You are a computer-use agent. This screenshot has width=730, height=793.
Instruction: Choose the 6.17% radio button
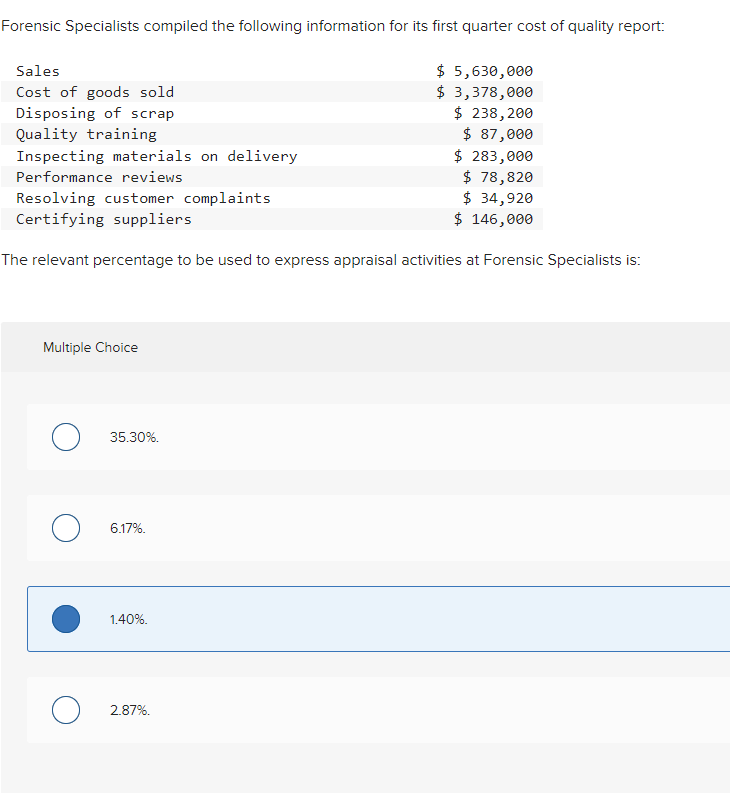pos(66,528)
